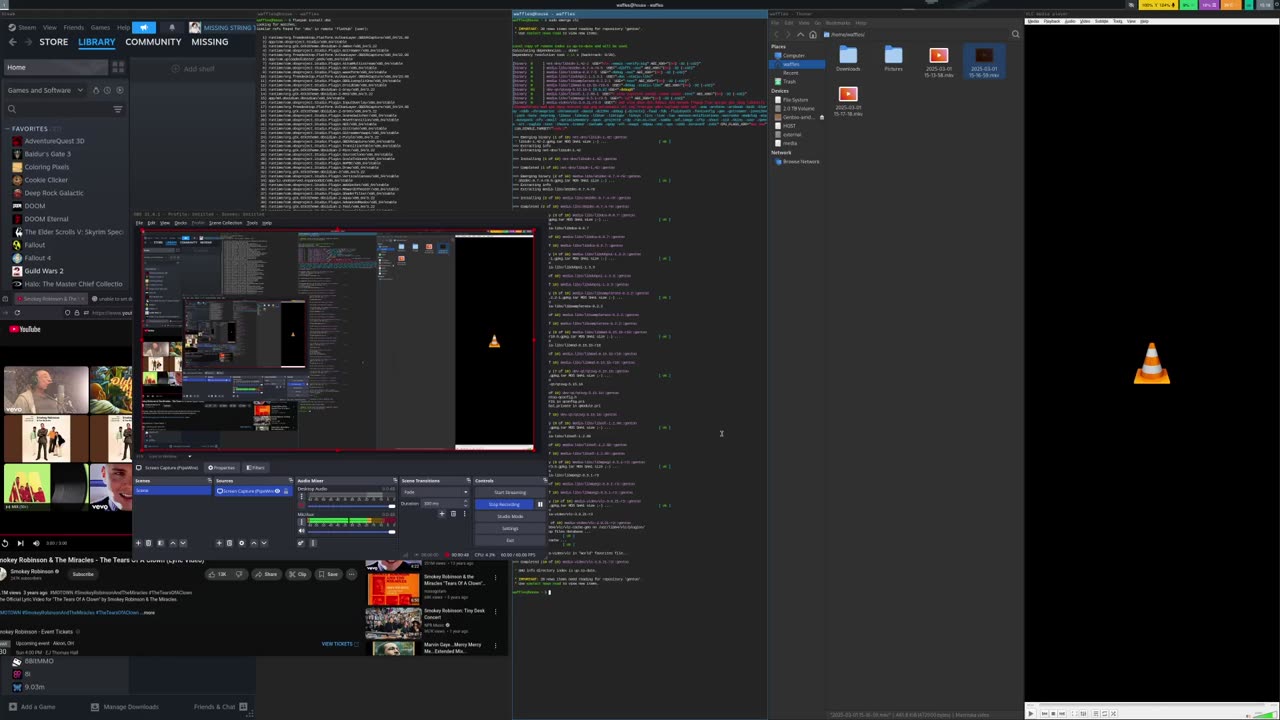The image size is (1280, 720).
Task: Click Subscribe on YouTube channel
Action: (83, 574)
